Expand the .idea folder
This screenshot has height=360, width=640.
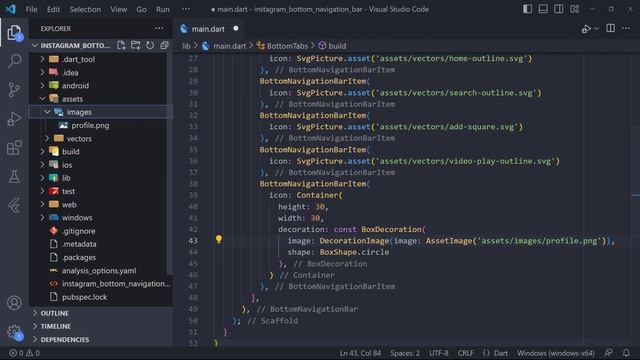click(42, 72)
